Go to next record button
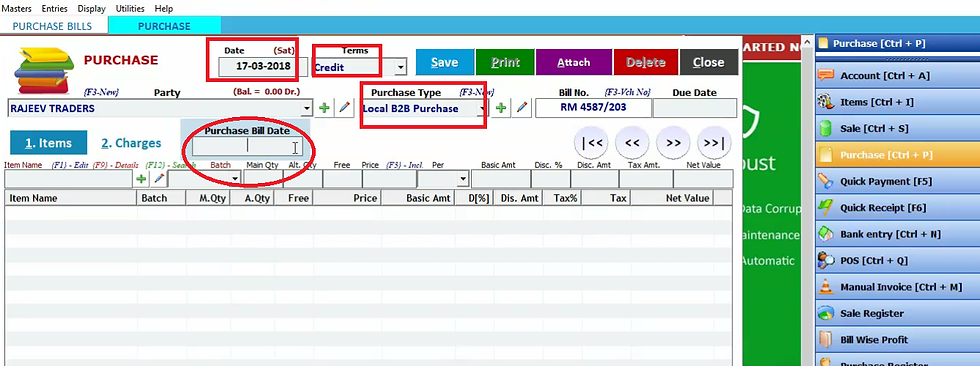The width and height of the screenshot is (980, 366). pos(673,143)
